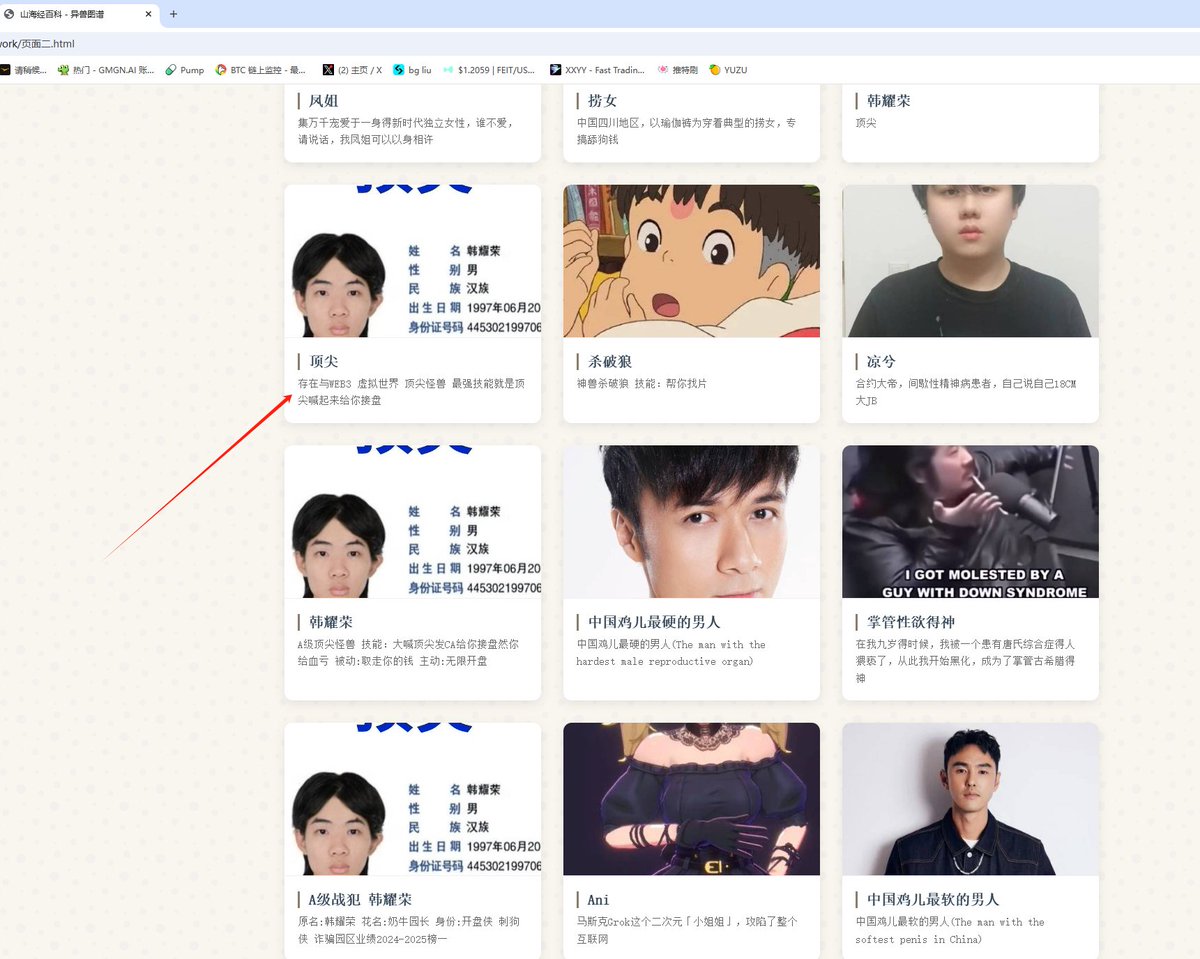This screenshot has height=959, width=1200.
Task: Click the description starting 'A级顶尖怪兽 技能'
Action: [408, 653]
